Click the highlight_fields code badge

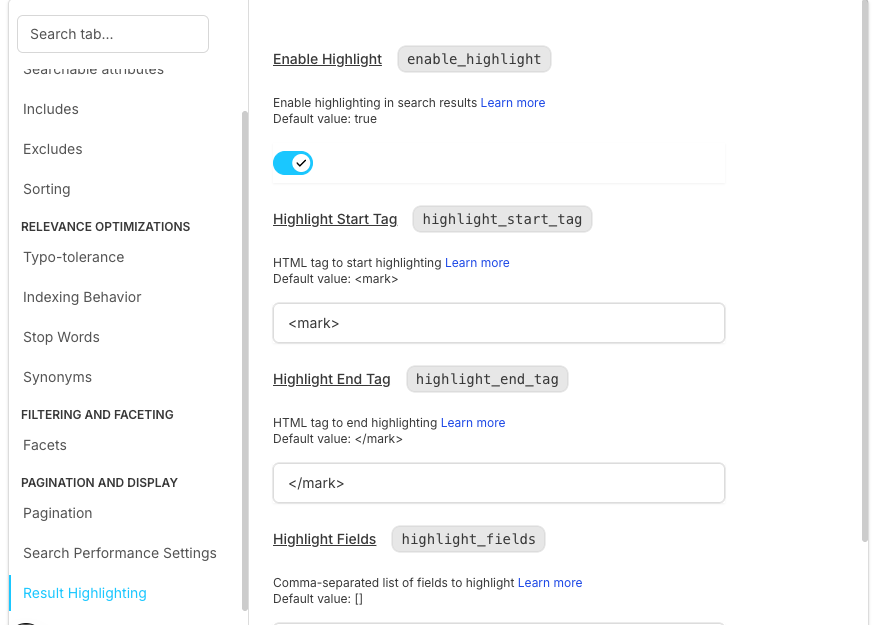tap(468, 539)
